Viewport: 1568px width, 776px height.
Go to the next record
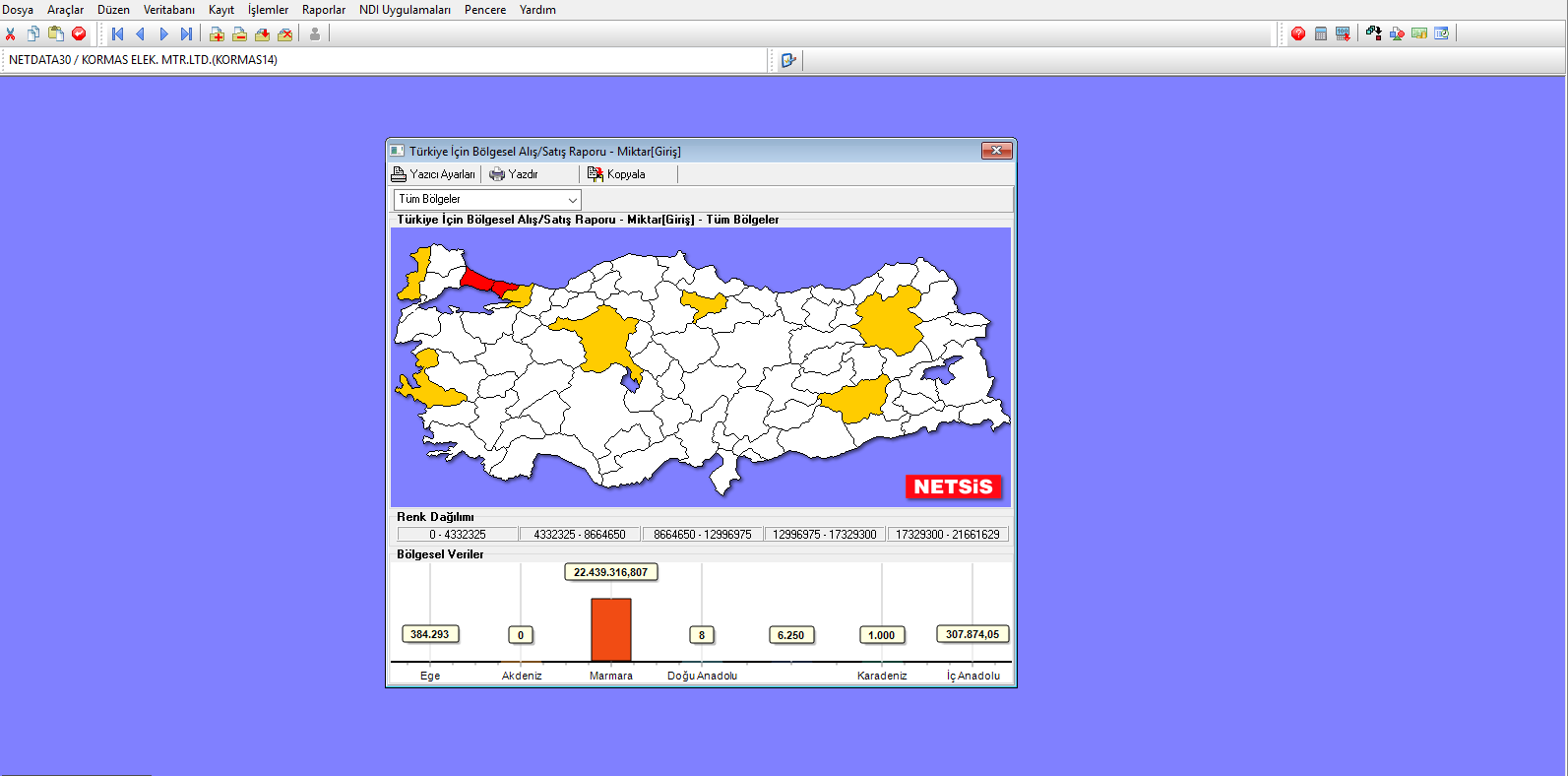[163, 33]
